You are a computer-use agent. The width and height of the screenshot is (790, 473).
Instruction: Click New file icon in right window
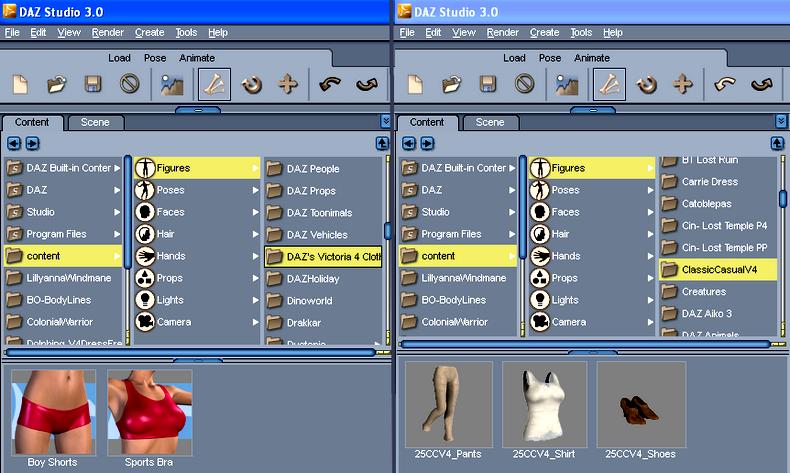point(415,84)
